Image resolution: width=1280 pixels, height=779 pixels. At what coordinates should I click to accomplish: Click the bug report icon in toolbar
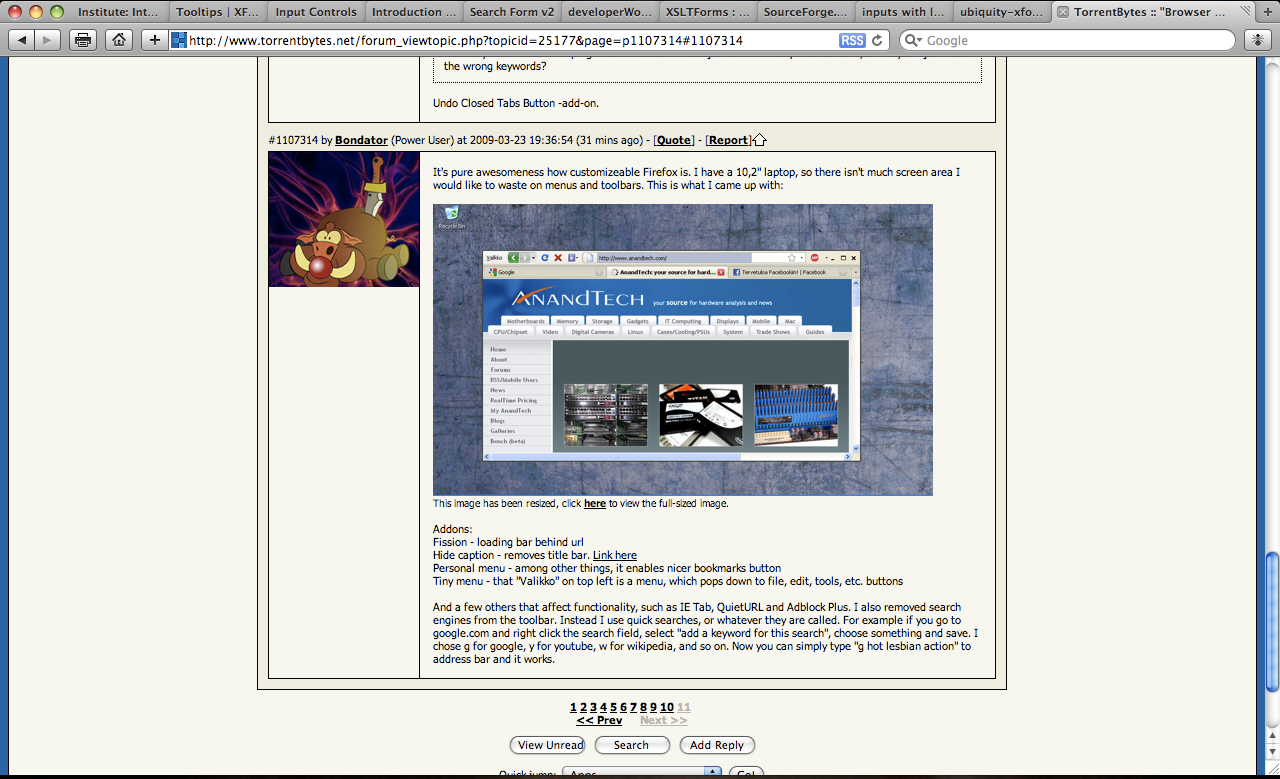(1257, 40)
